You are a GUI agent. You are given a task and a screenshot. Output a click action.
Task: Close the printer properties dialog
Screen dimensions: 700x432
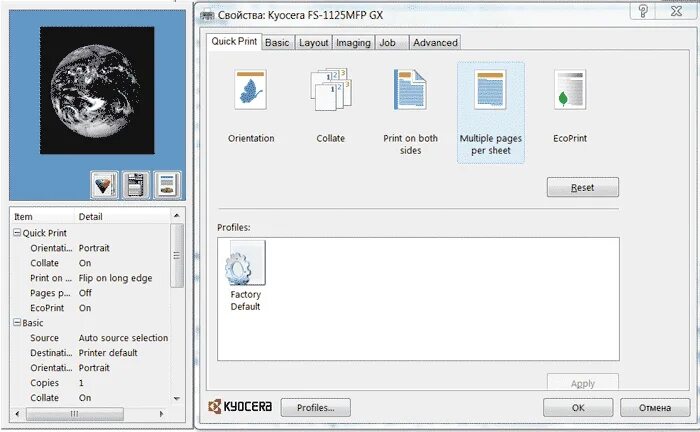676,11
